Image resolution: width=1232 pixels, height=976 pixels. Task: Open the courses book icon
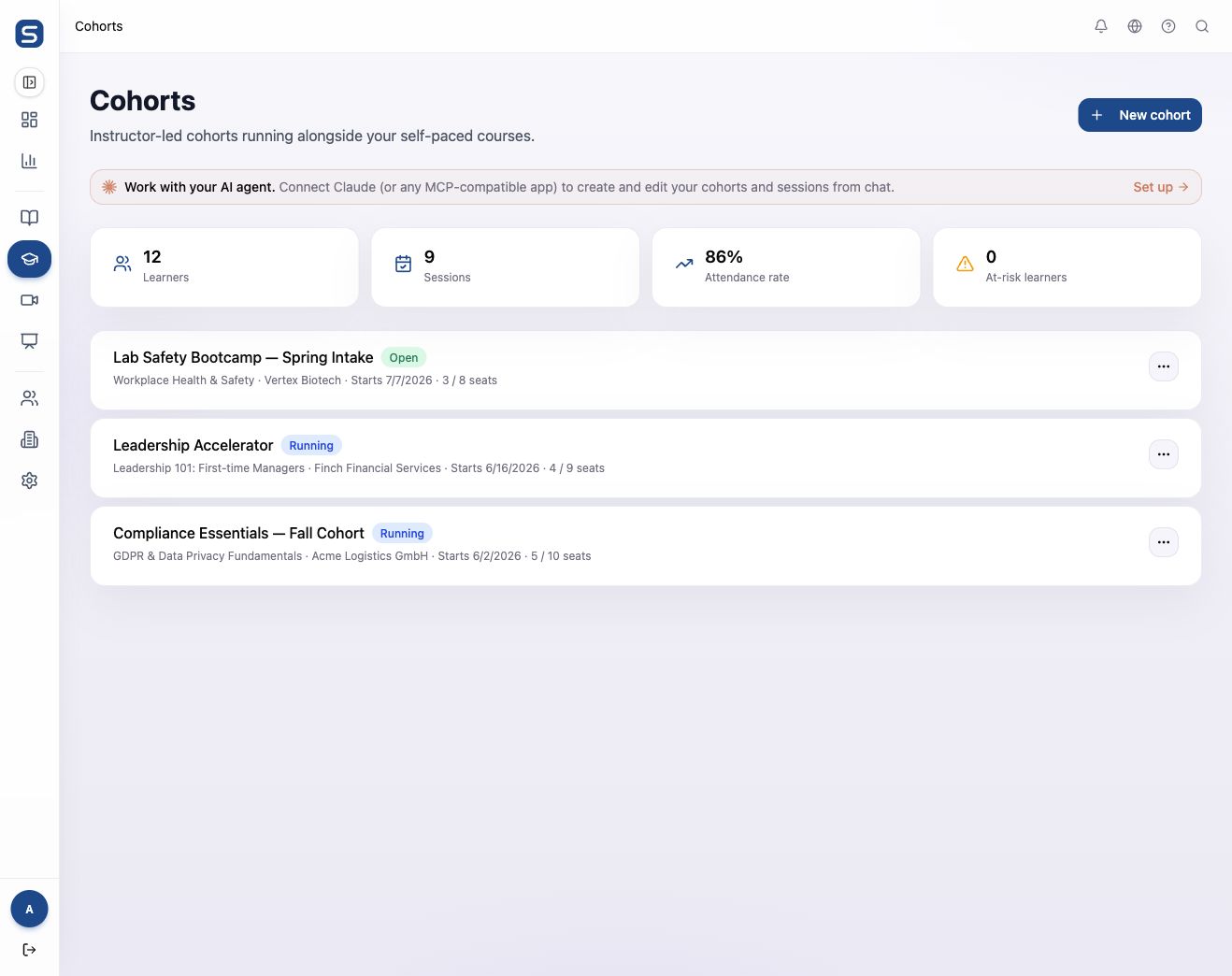coord(29,218)
